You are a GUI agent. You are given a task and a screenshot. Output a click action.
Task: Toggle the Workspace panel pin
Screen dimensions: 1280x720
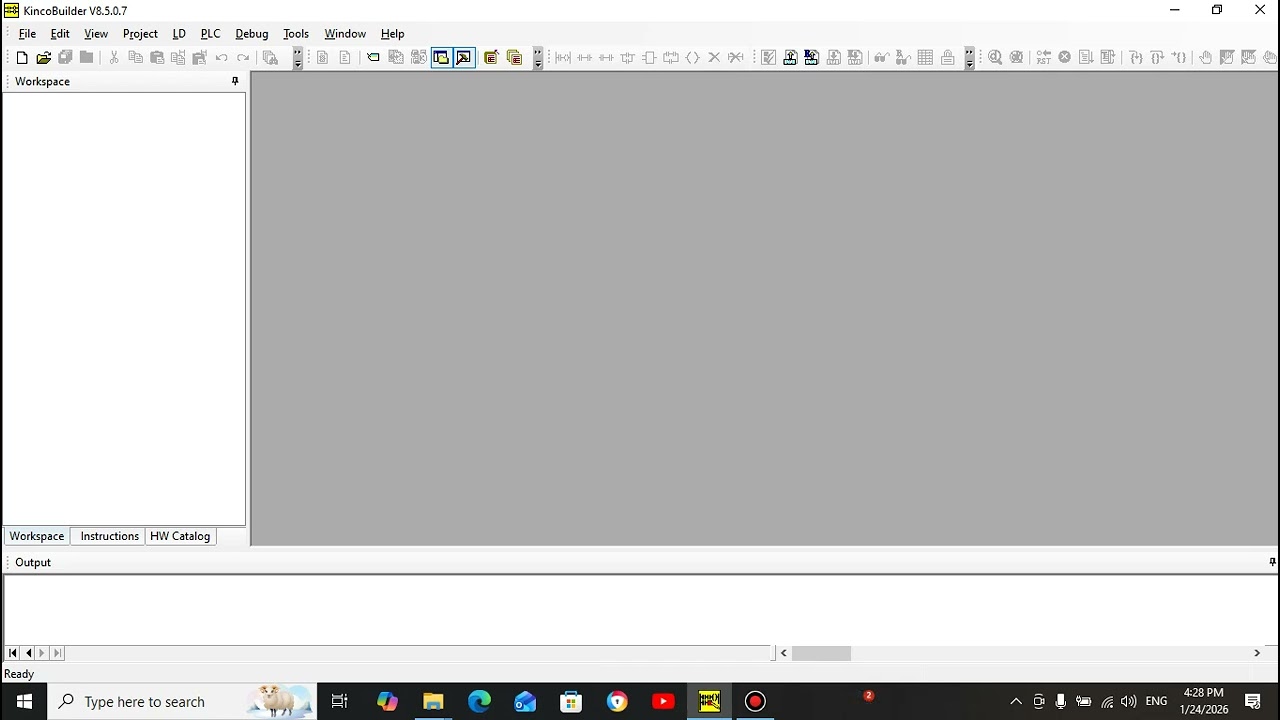pyautogui.click(x=235, y=81)
